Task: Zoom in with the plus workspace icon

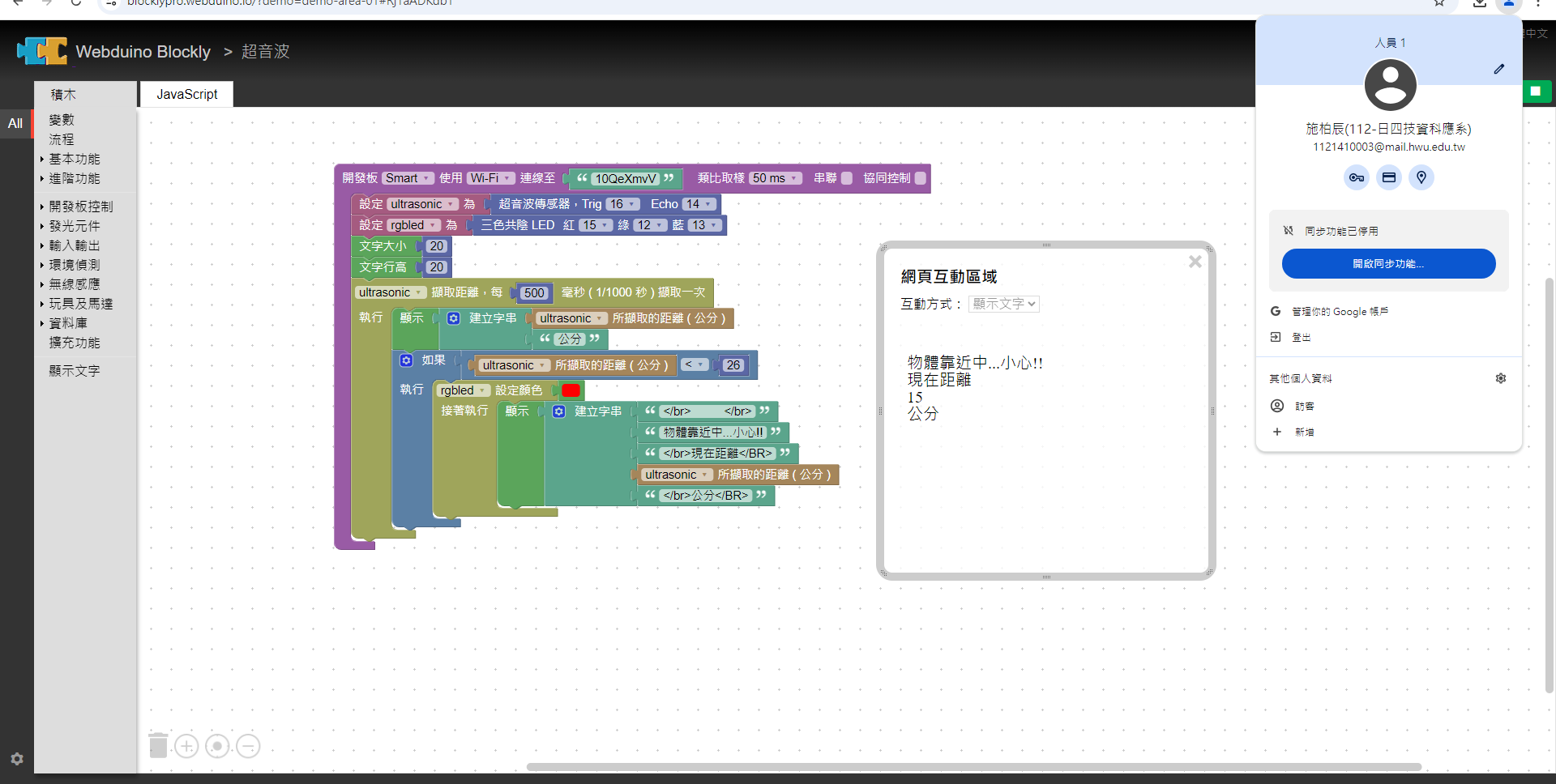Action: pos(186,746)
